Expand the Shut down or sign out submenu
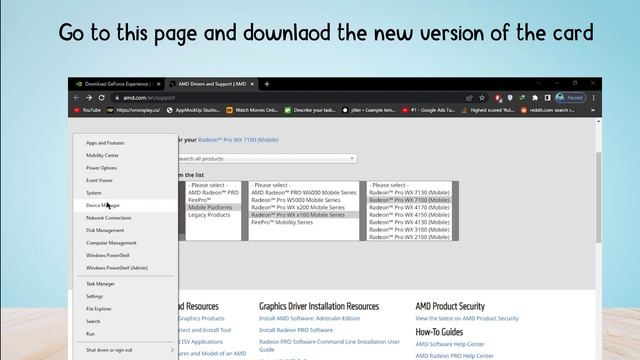640x360 pixels. [x=126, y=350]
